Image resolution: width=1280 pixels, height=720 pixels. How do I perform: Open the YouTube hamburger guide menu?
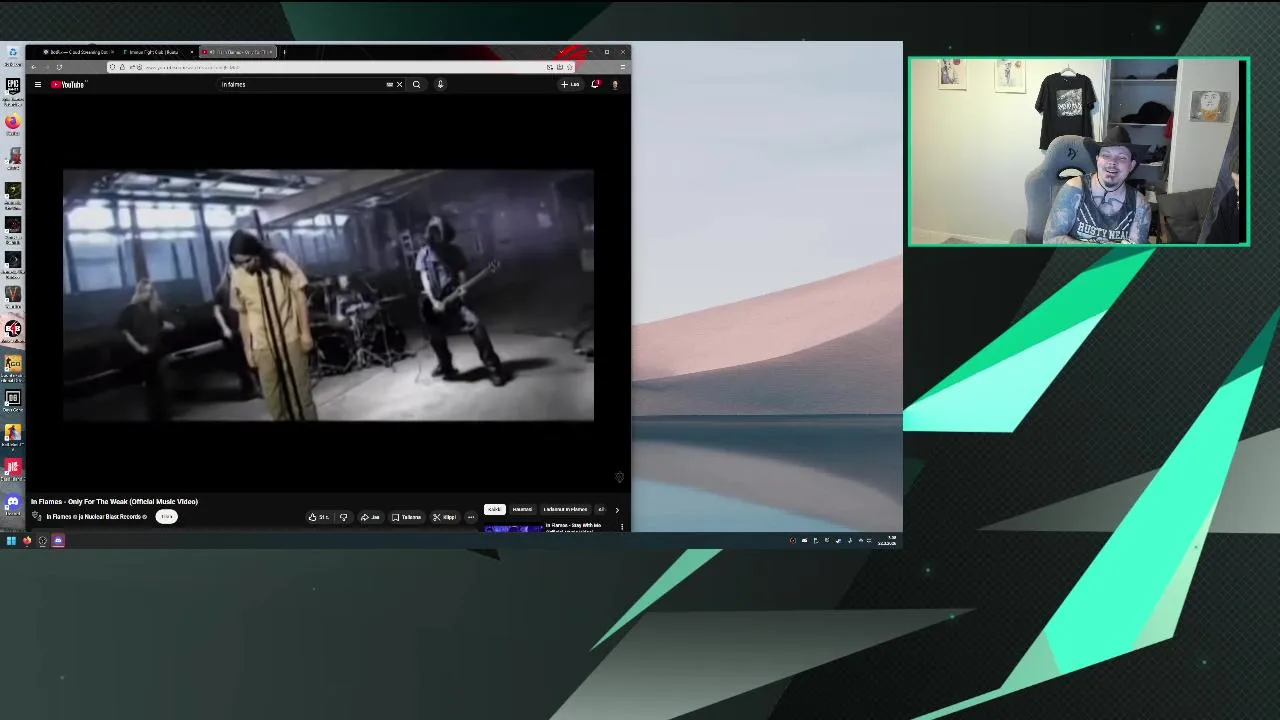click(x=38, y=84)
